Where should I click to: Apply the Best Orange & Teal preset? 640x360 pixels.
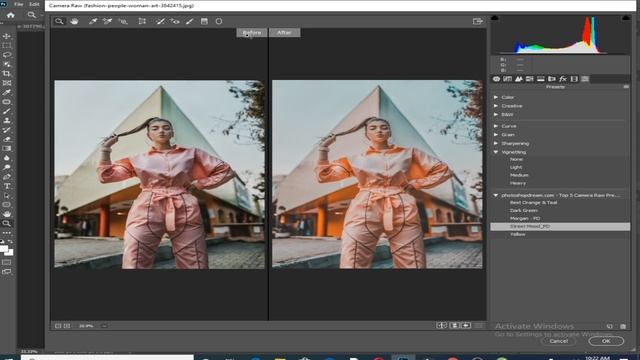[533, 203]
